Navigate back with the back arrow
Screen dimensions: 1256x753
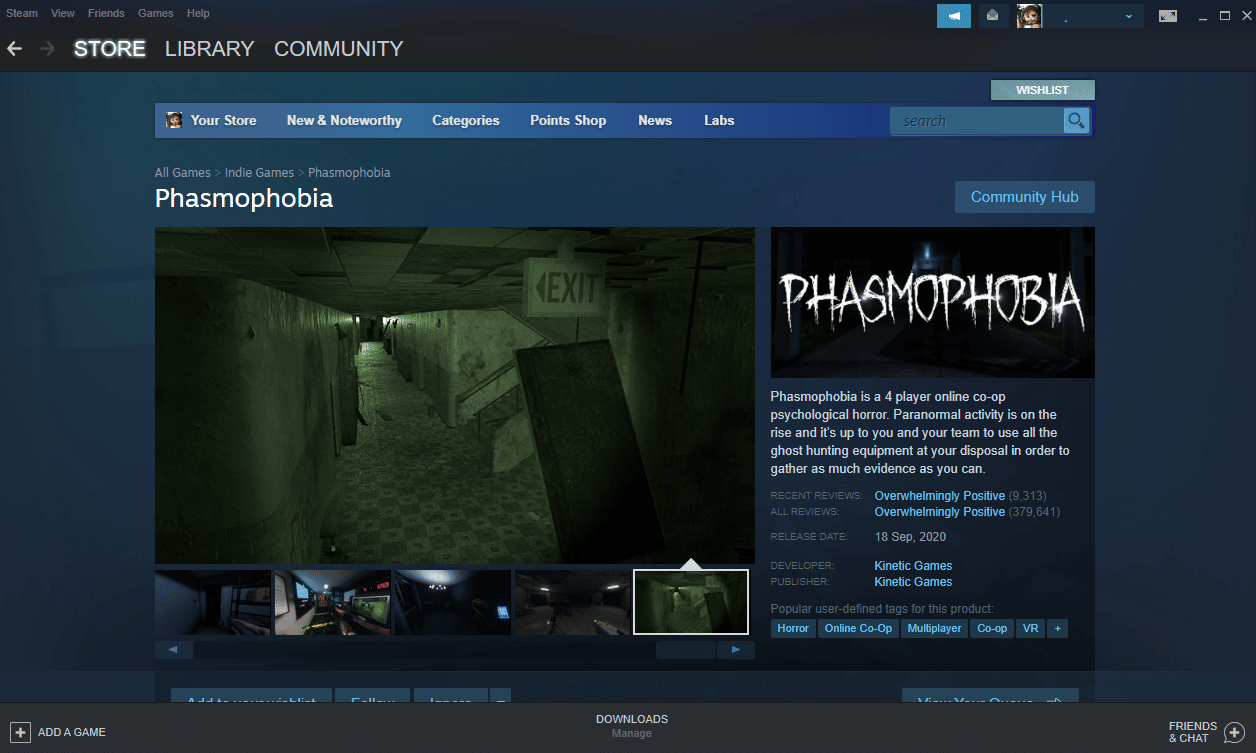[x=15, y=48]
